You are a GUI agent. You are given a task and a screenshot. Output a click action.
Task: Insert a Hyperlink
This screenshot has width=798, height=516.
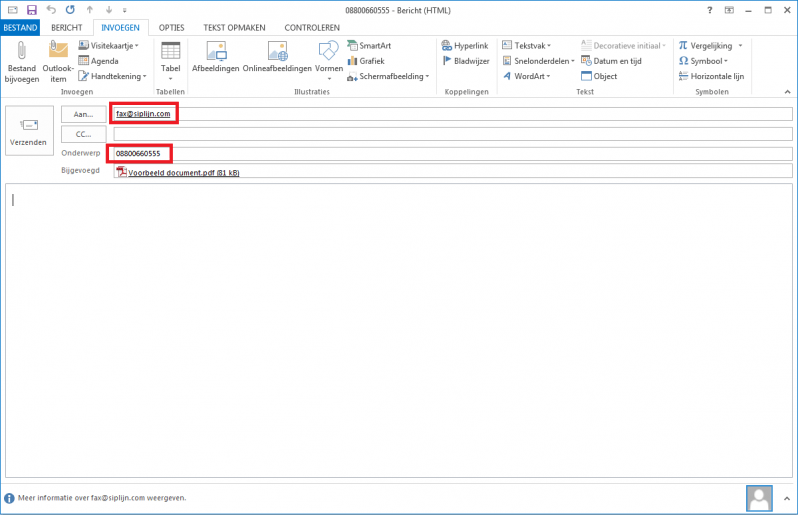(465, 46)
